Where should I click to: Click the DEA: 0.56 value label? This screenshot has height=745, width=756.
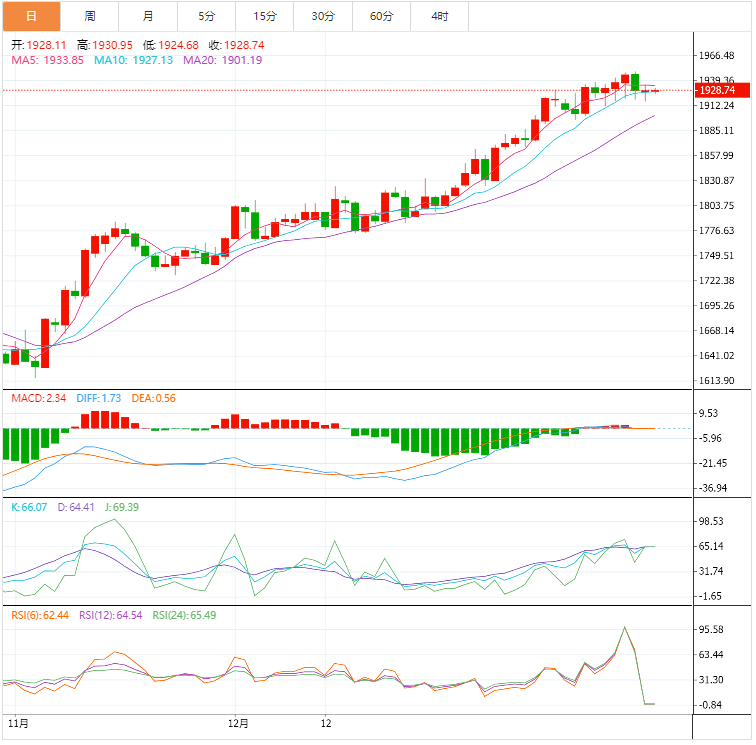click(x=152, y=398)
